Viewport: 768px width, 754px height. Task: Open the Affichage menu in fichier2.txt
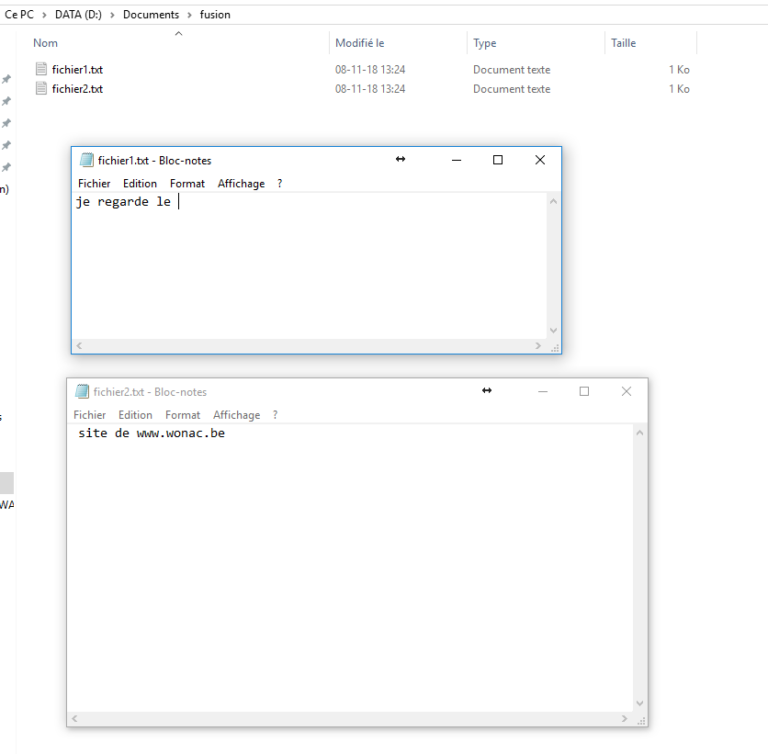(x=236, y=415)
